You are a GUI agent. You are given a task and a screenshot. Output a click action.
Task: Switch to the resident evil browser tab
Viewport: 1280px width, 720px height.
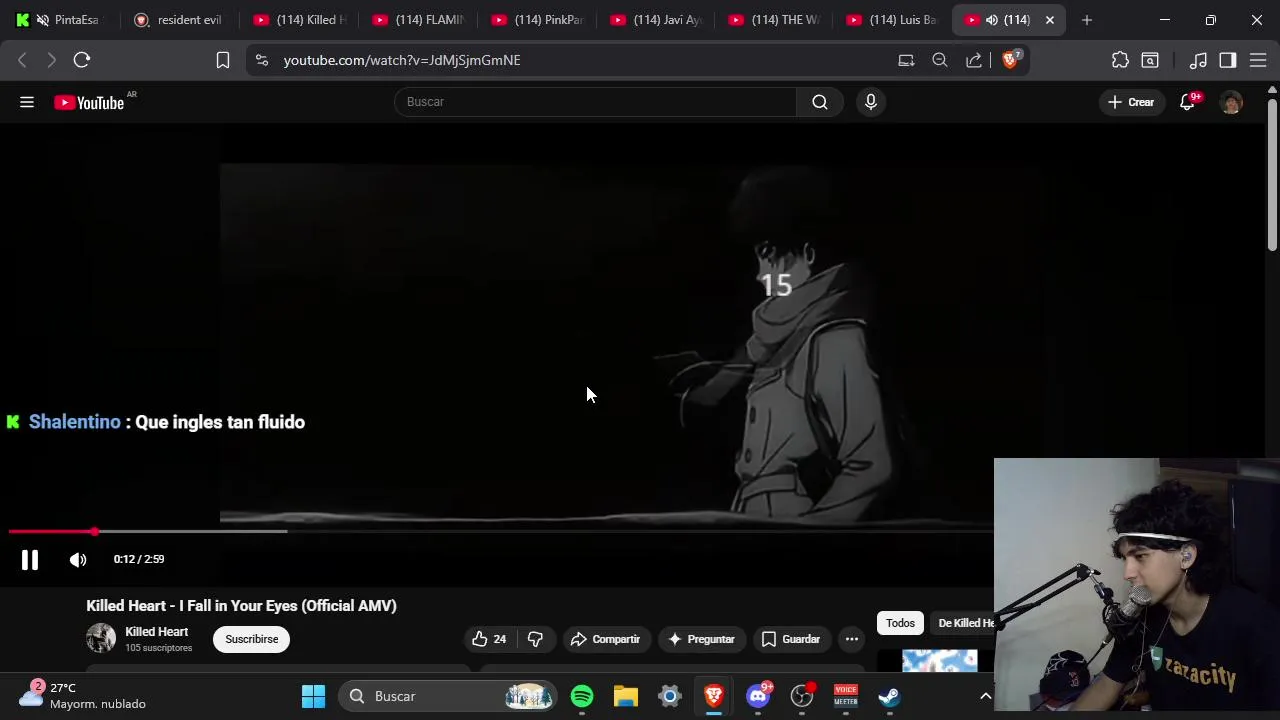click(x=178, y=20)
